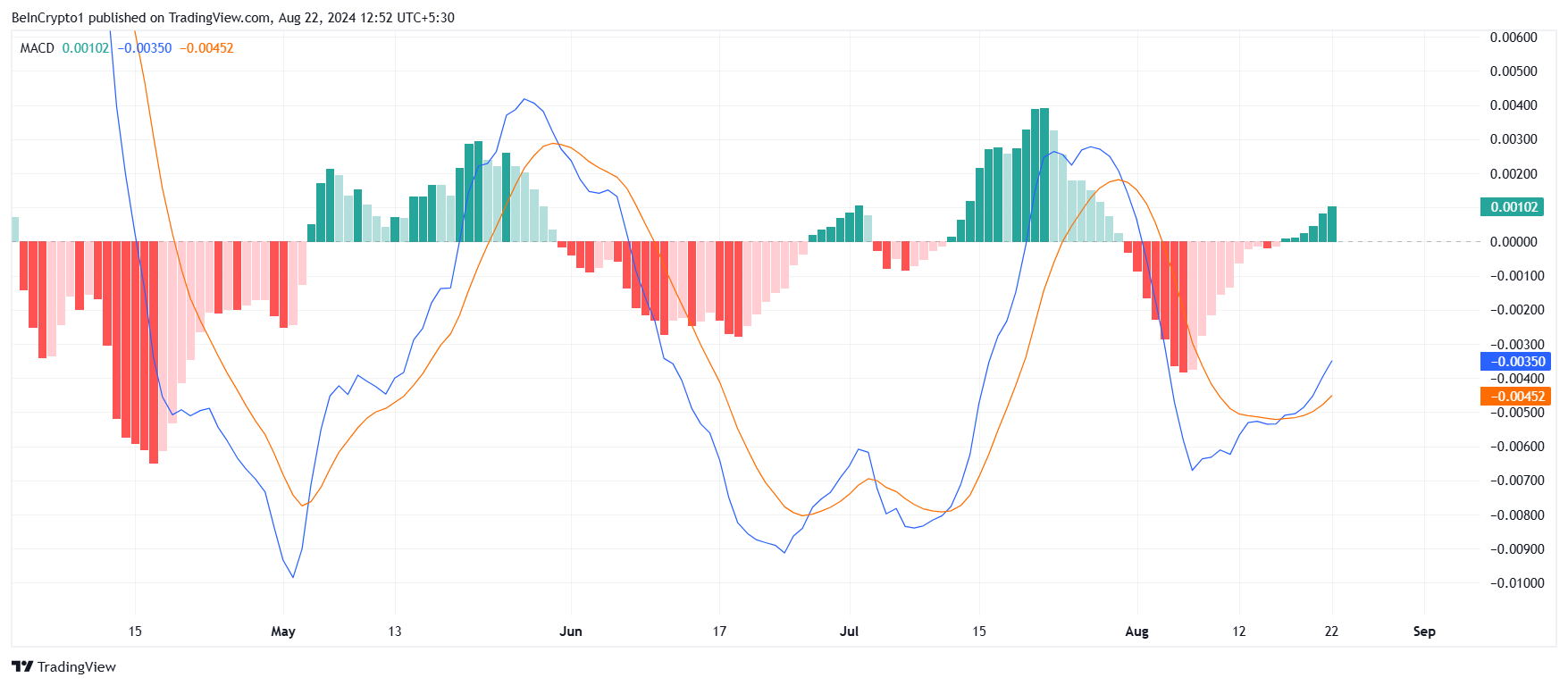Click the tallest green histogram bar in late July
This screenshot has height=686, width=1568.
[x=1044, y=175]
